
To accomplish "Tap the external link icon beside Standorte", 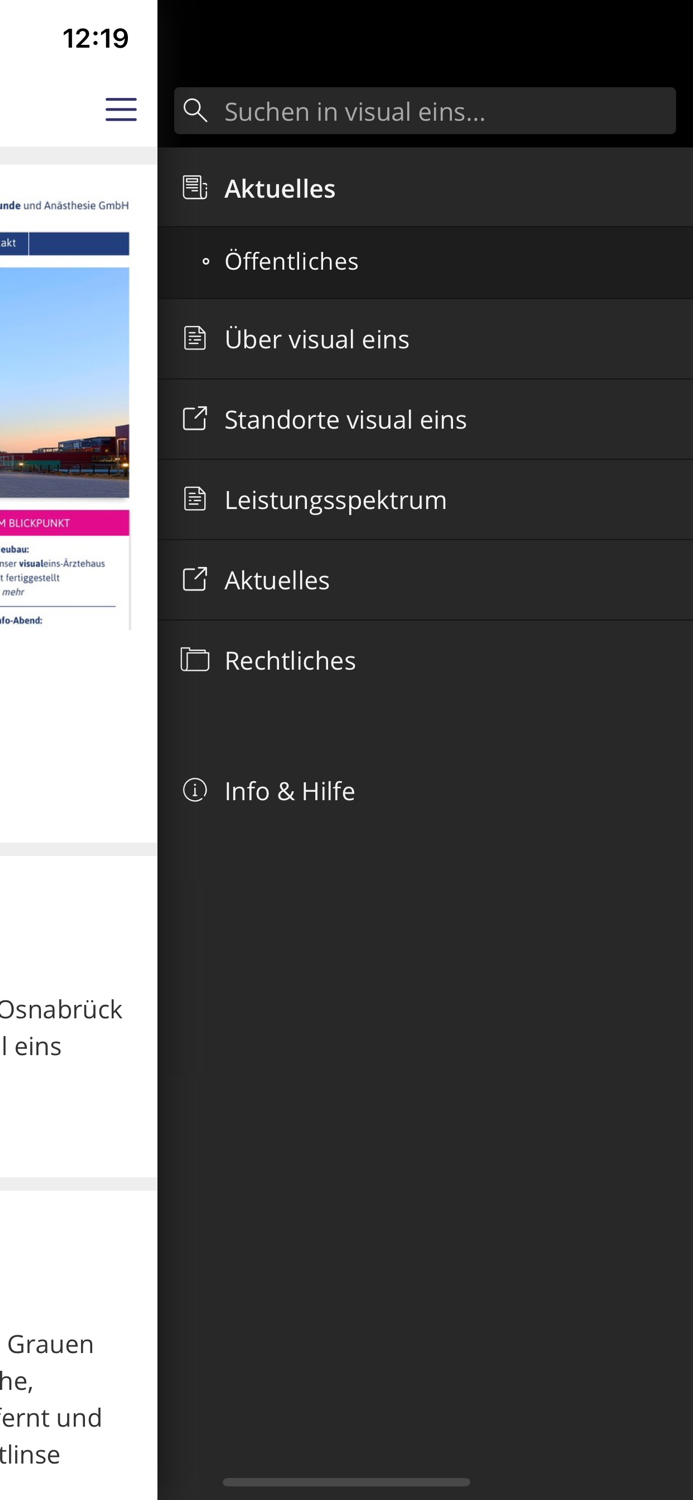I will pyautogui.click(x=195, y=419).
